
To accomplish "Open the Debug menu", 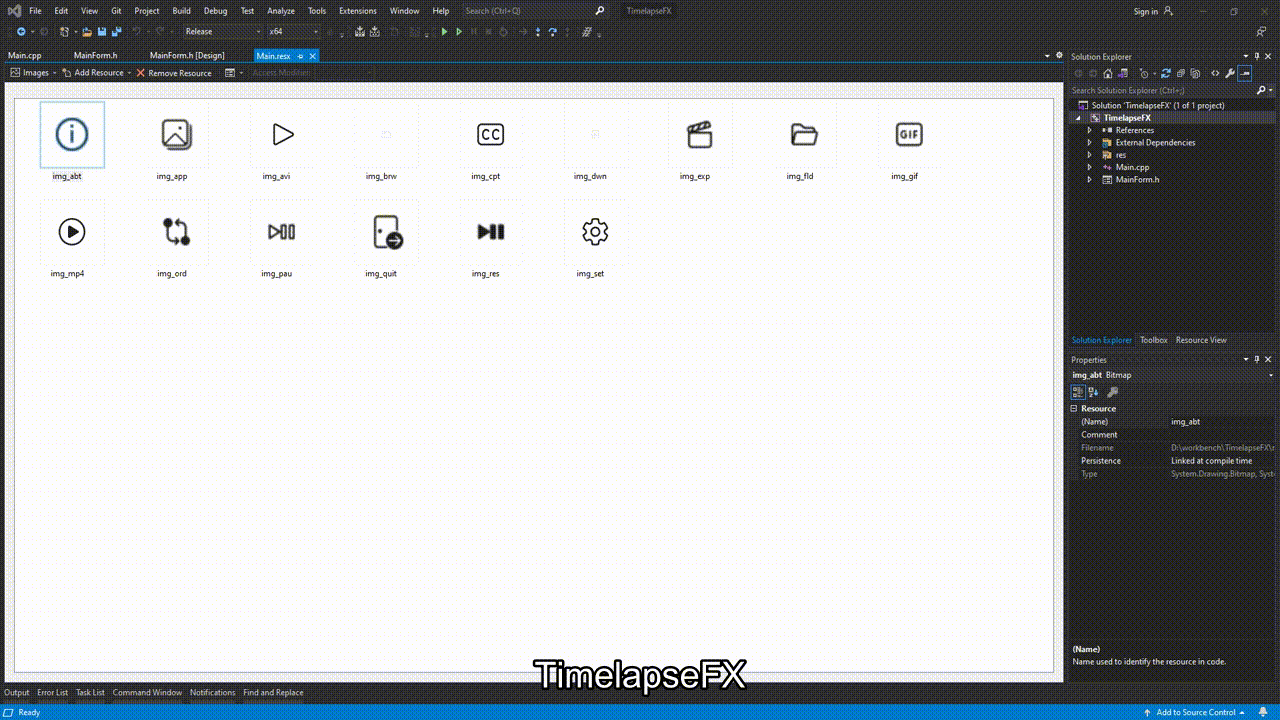I will [215, 11].
